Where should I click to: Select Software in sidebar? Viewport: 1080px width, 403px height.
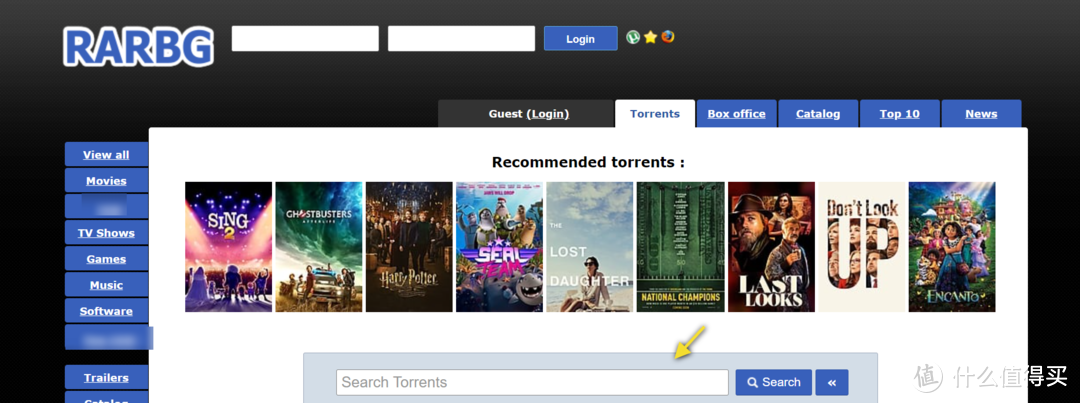click(106, 311)
